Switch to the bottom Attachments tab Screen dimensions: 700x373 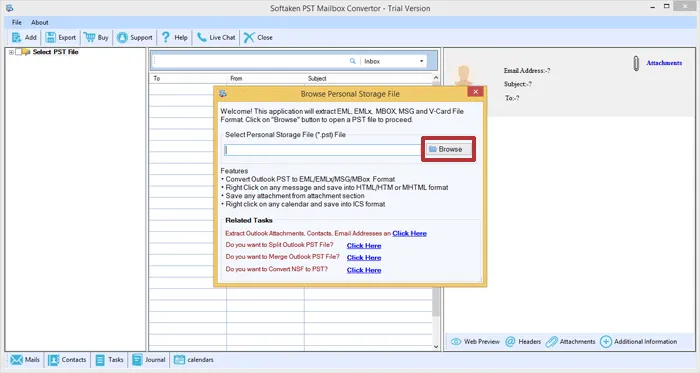[571, 342]
